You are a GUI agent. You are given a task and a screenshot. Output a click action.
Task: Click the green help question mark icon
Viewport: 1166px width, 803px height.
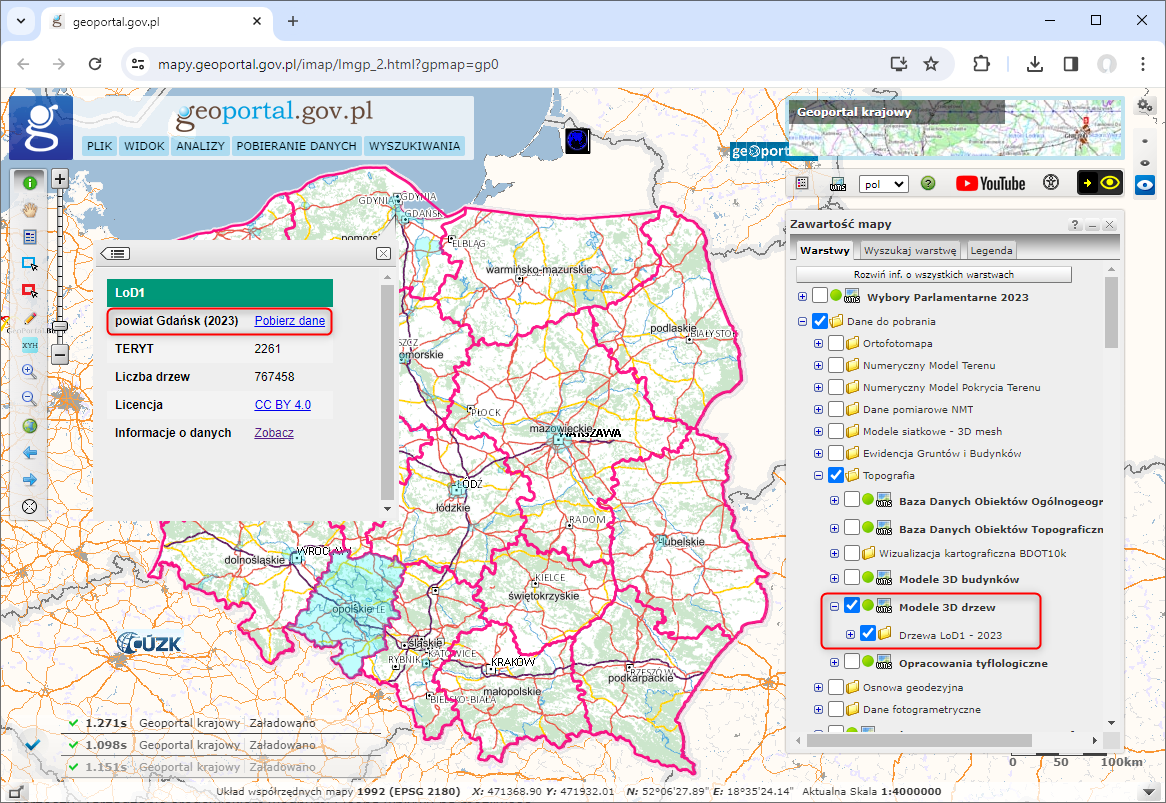point(927,183)
